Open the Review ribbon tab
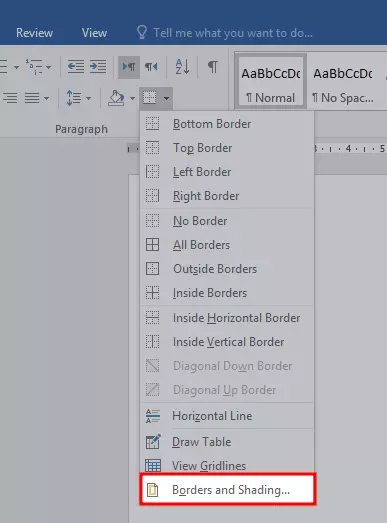Viewport: 387px width, 523px height. (34, 33)
